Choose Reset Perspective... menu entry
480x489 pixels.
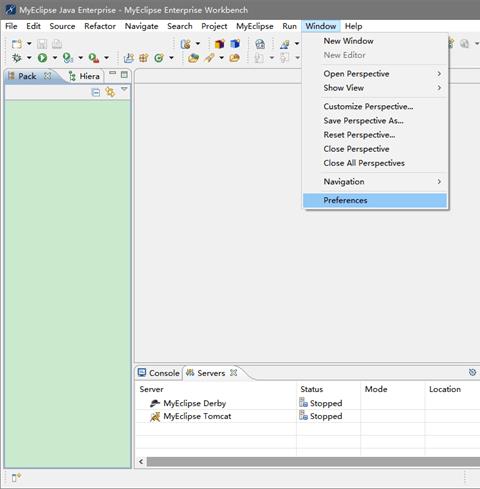[375, 135]
